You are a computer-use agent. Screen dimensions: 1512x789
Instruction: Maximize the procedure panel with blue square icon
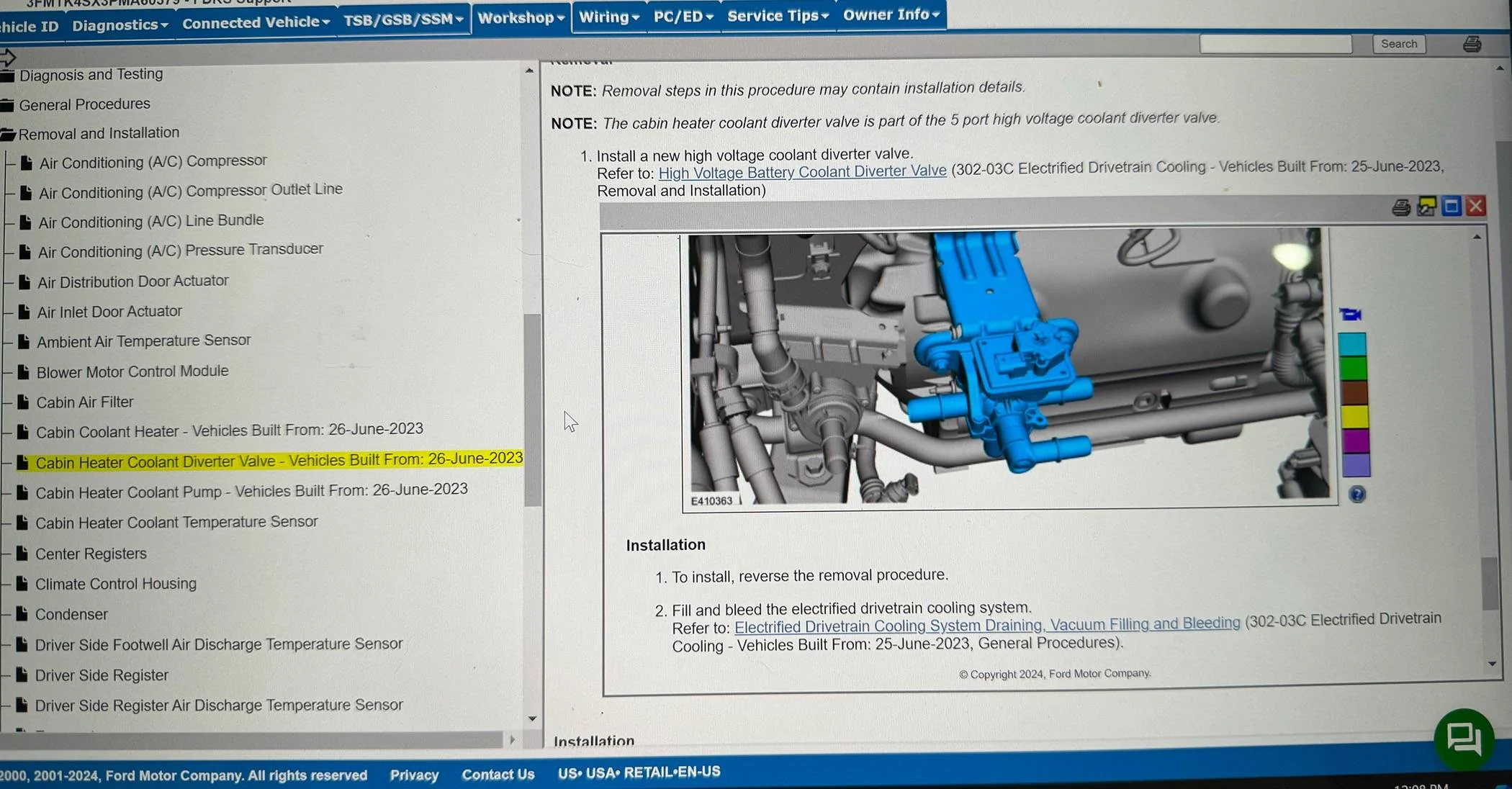click(1451, 207)
